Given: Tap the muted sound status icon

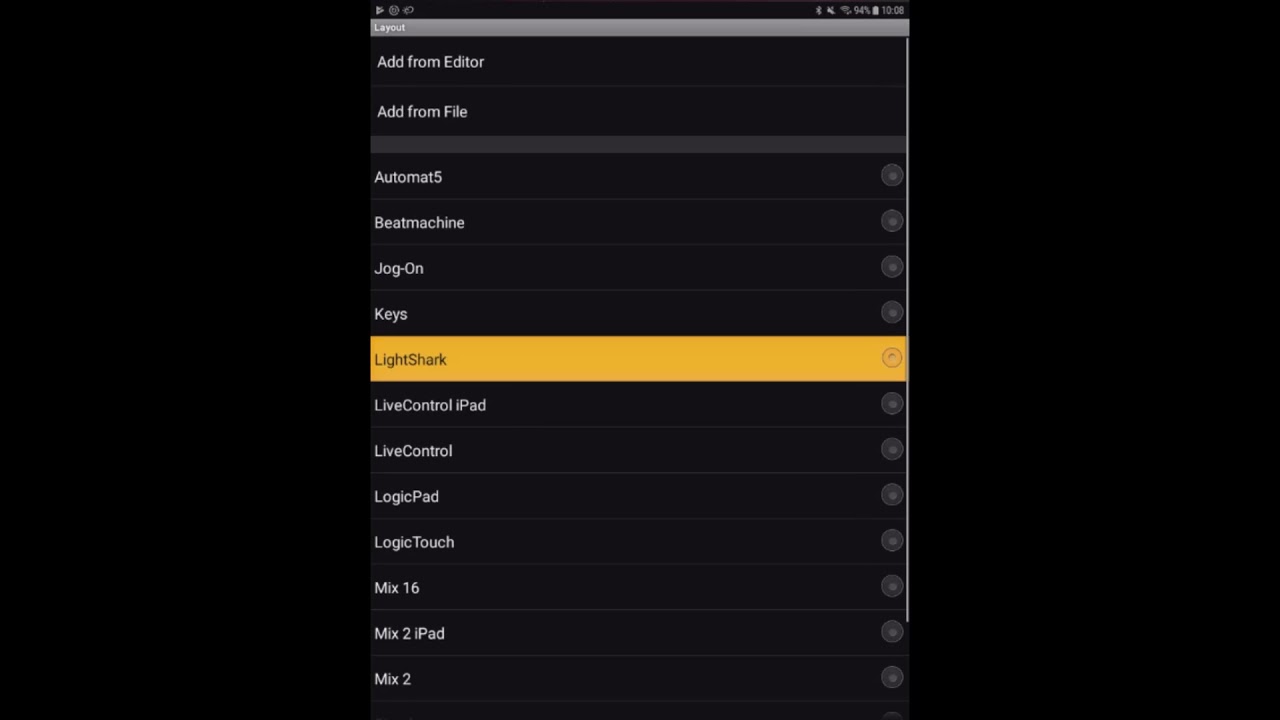Looking at the screenshot, I should (x=831, y=10).
